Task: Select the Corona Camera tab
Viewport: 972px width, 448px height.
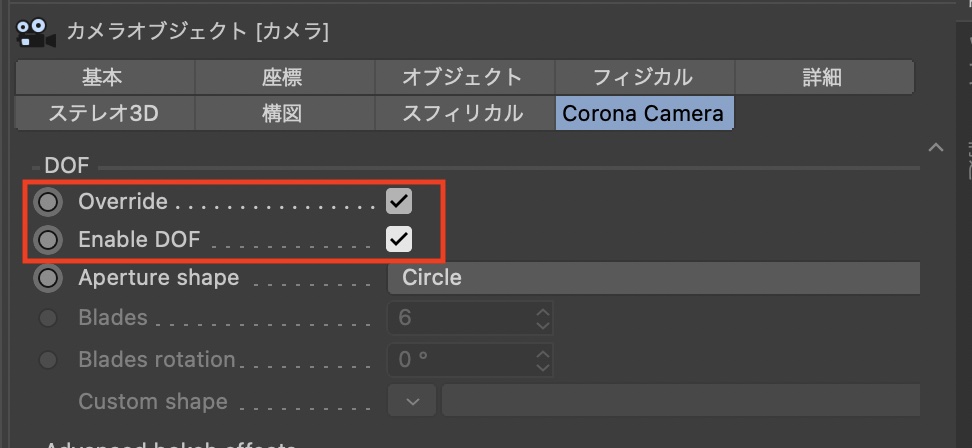Action: point(643,113)
